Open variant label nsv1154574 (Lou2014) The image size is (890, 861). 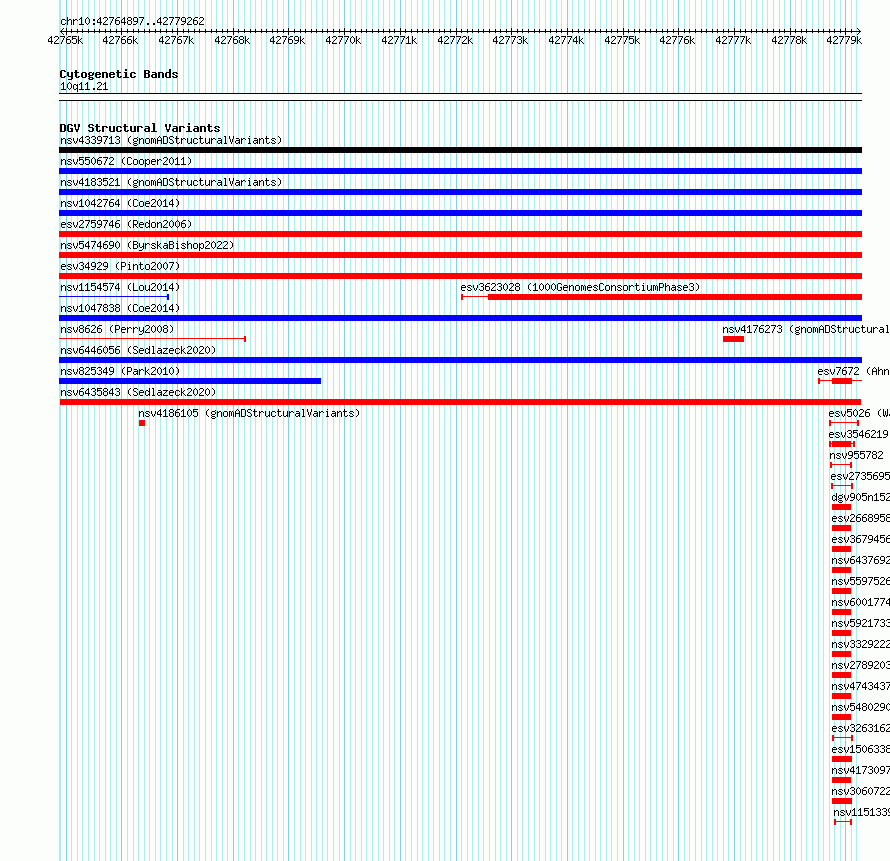(120, 287)
